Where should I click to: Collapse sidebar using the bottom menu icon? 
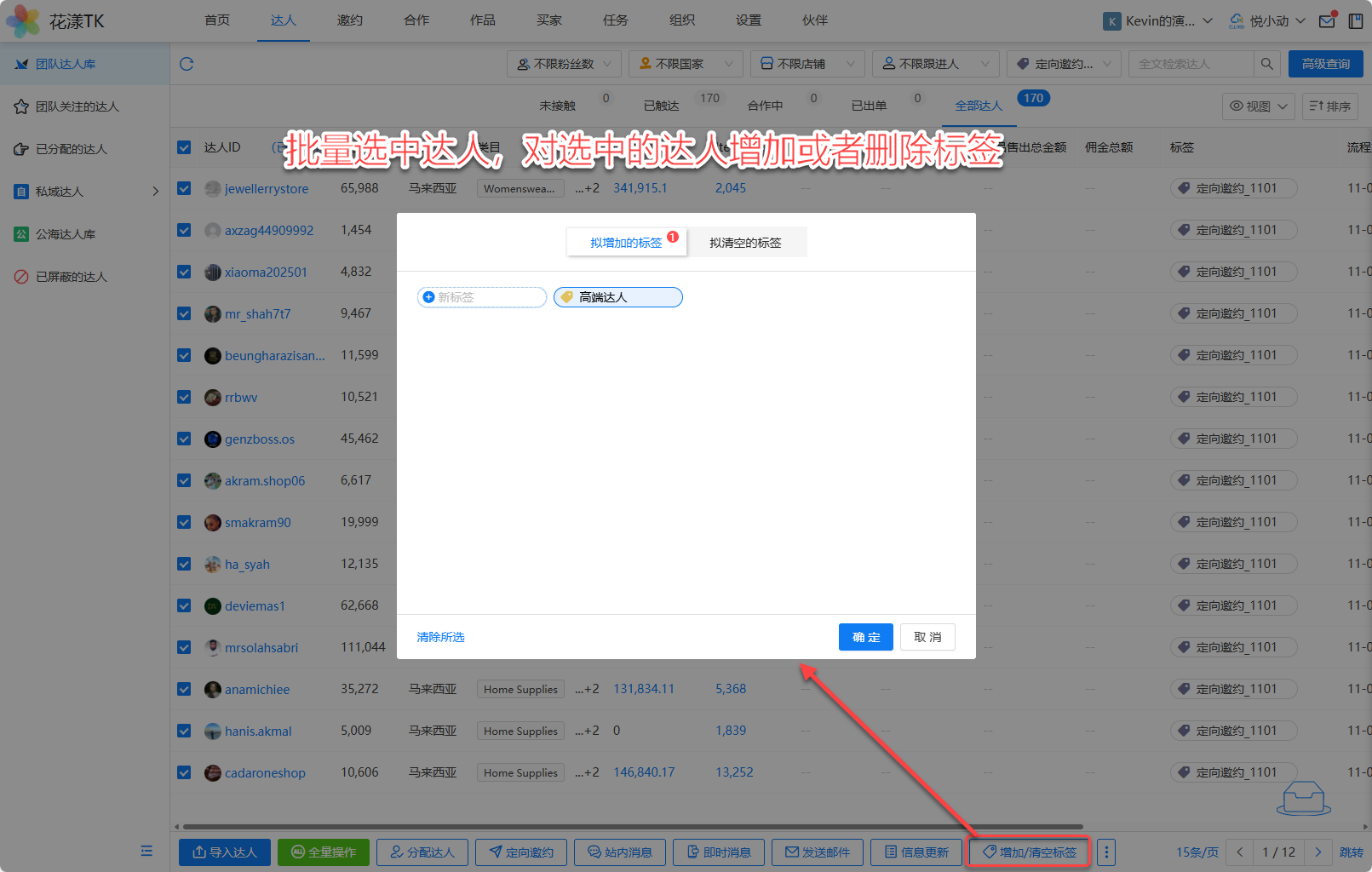coord(146,851)
